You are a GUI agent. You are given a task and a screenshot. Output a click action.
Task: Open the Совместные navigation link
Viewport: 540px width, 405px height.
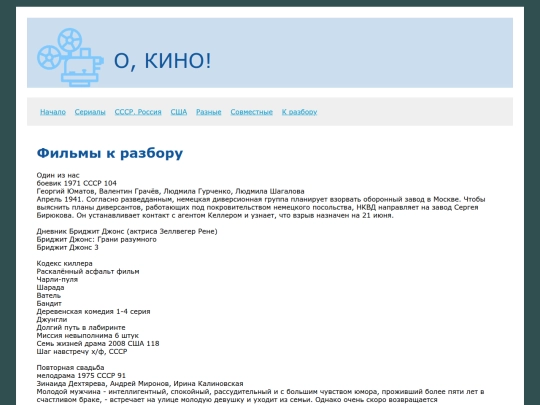251,112
